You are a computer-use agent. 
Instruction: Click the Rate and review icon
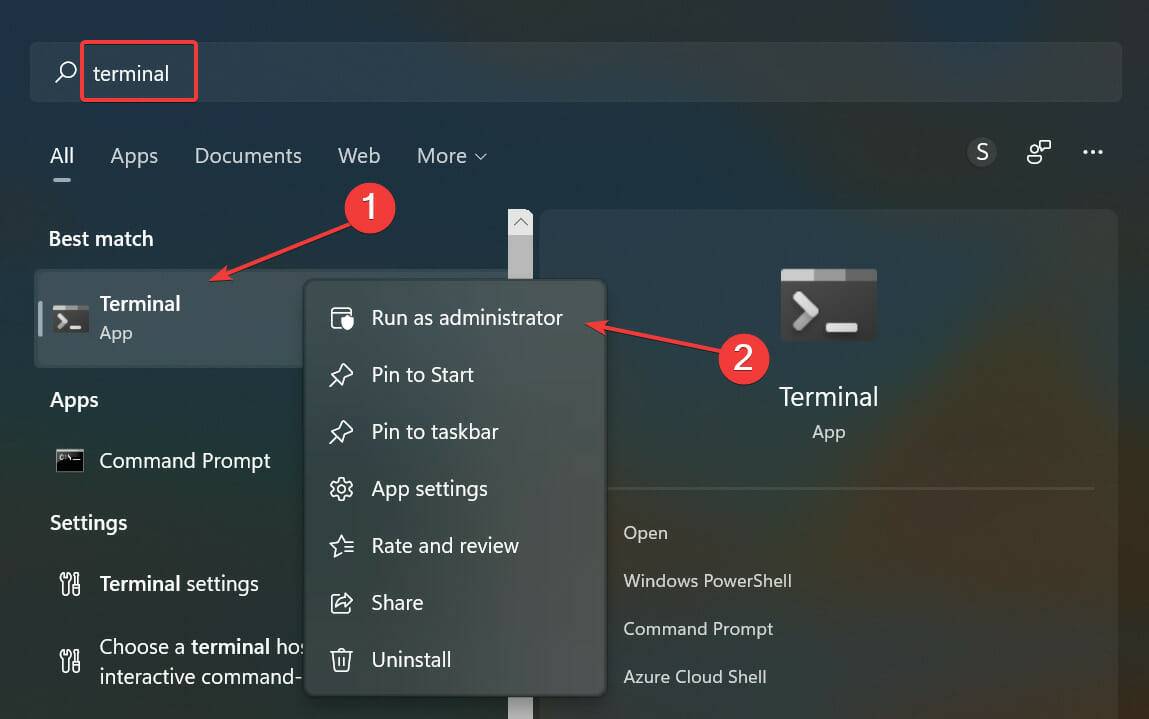[x=341, y=545]
